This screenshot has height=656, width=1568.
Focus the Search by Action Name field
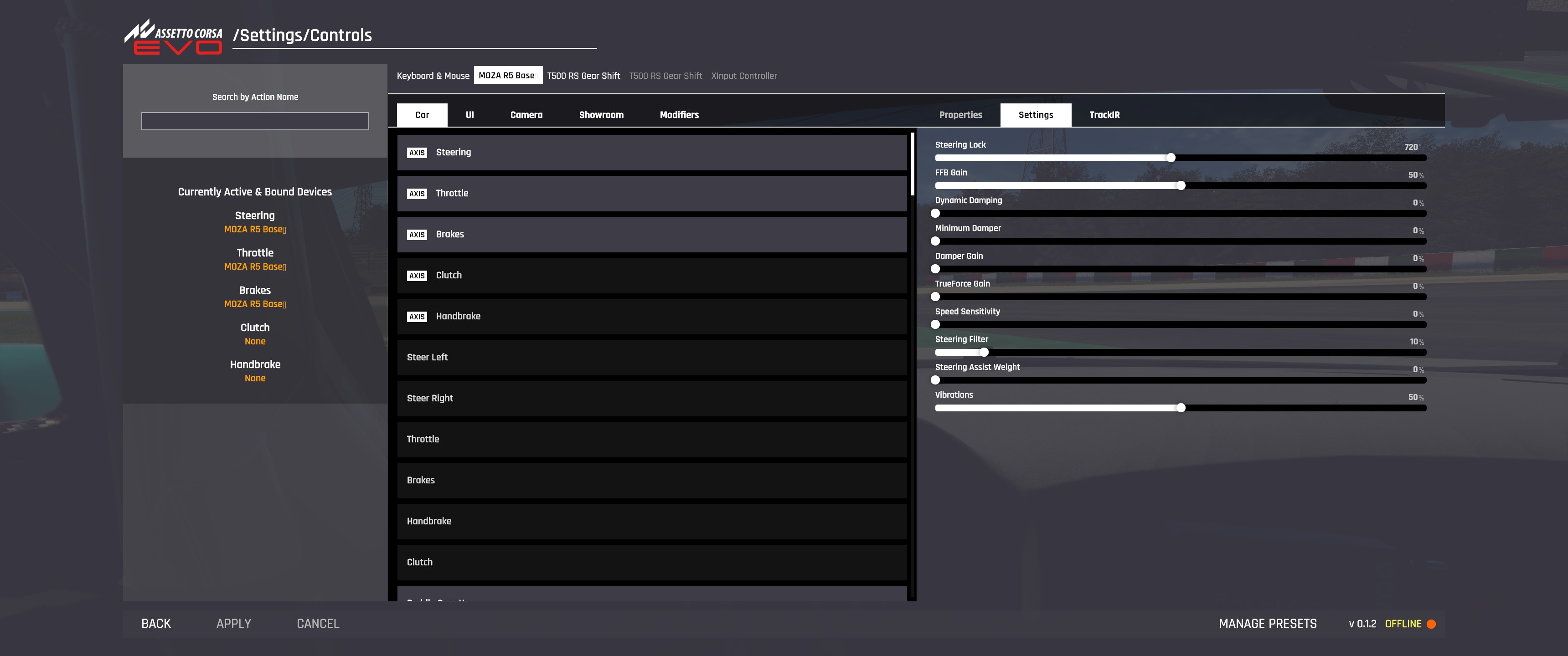(255, 121)
